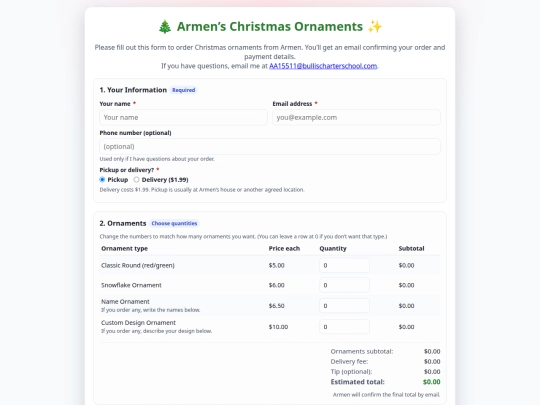Click the $6.50 price cell
Screen dimensions: 540x405
pos(277,306)
